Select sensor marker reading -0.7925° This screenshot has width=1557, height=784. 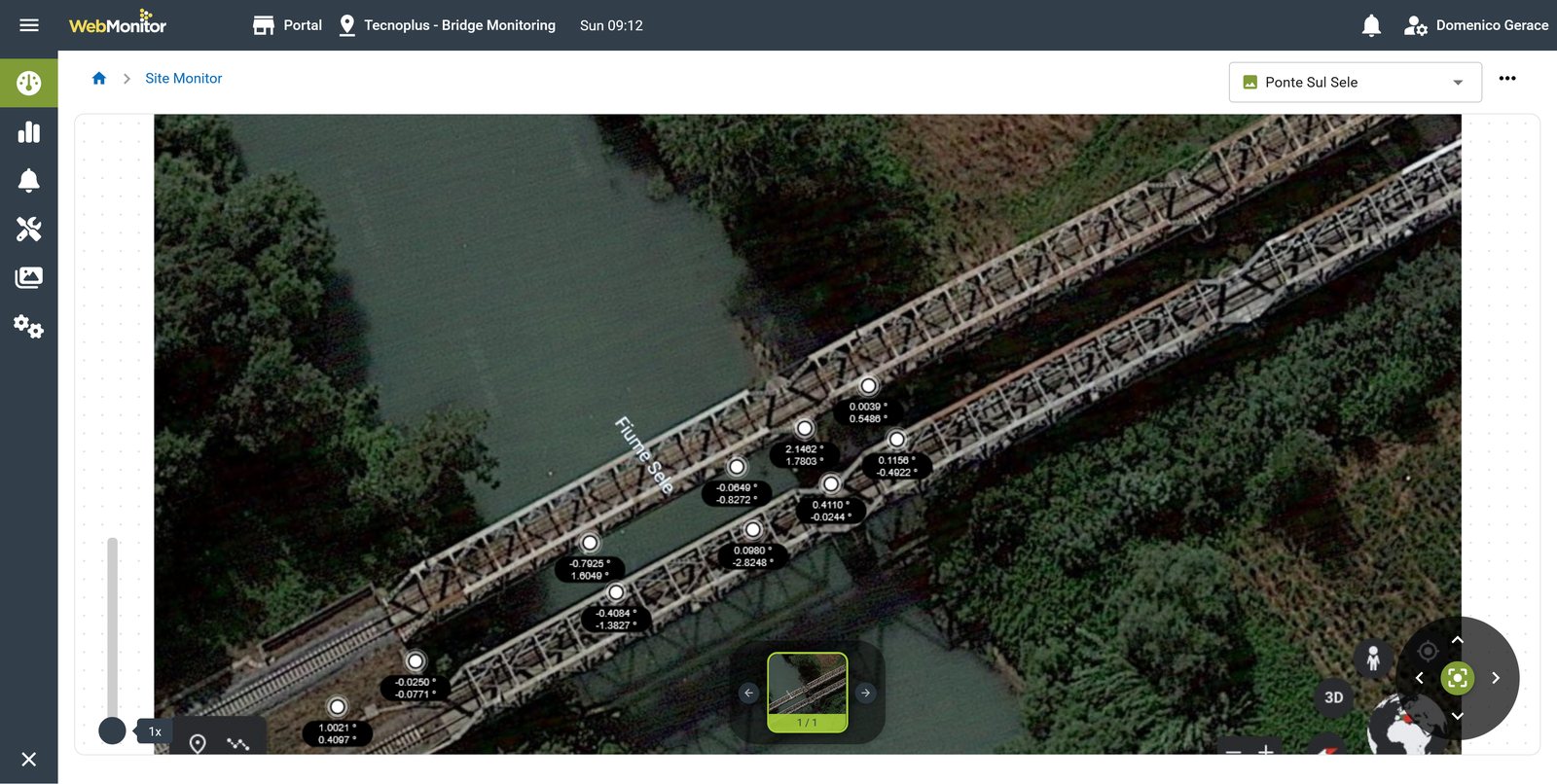tap(590, 543)
